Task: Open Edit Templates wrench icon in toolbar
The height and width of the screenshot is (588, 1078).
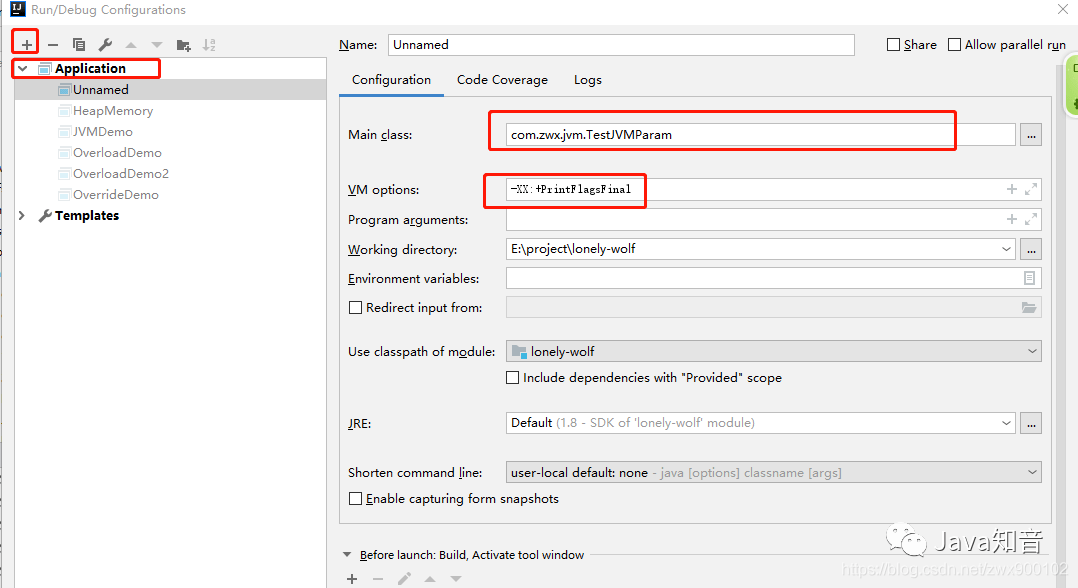Action: tap(105, 45)
